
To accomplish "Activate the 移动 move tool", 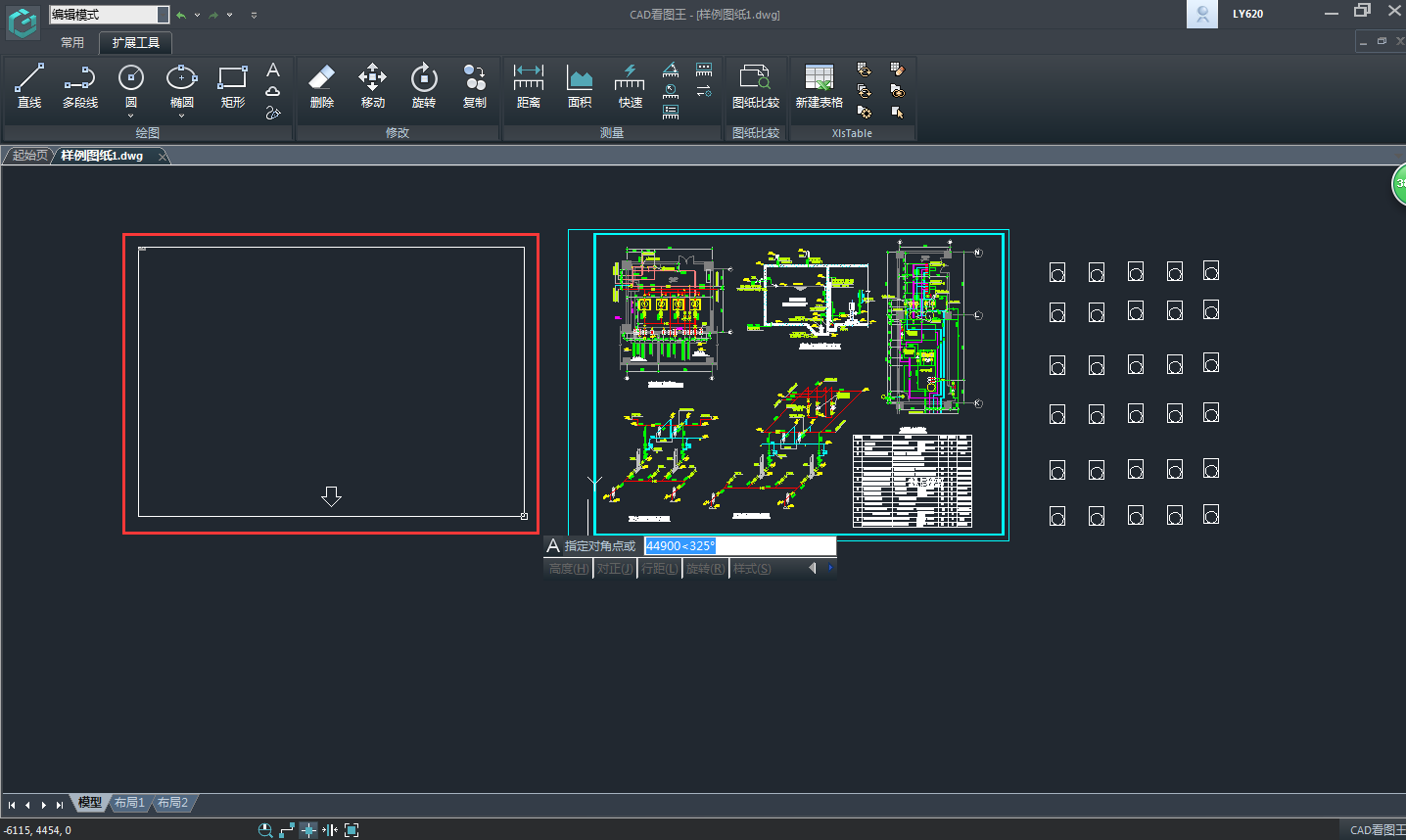I will tap(372, 85).
